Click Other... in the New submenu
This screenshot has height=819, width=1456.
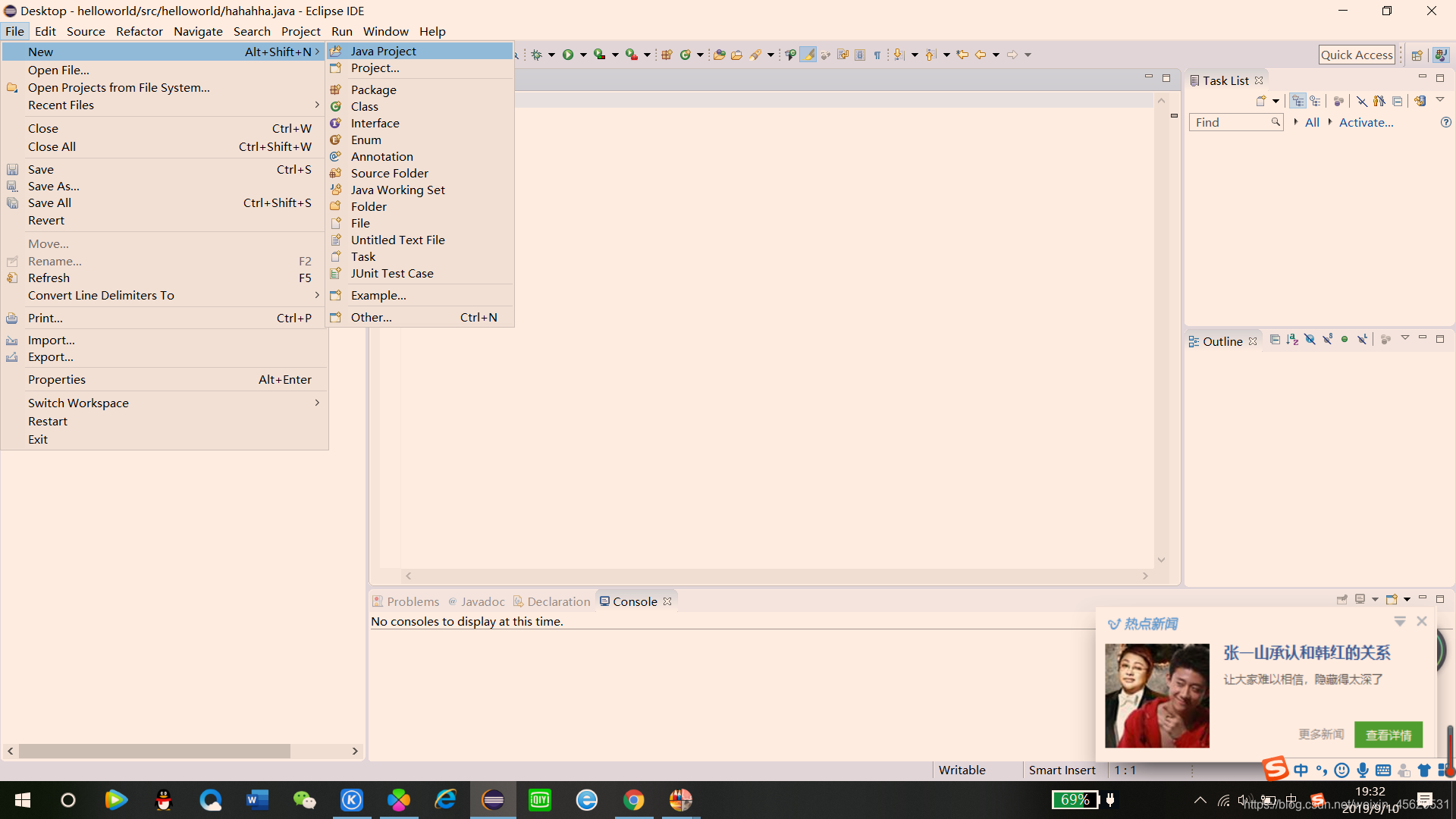420,317
